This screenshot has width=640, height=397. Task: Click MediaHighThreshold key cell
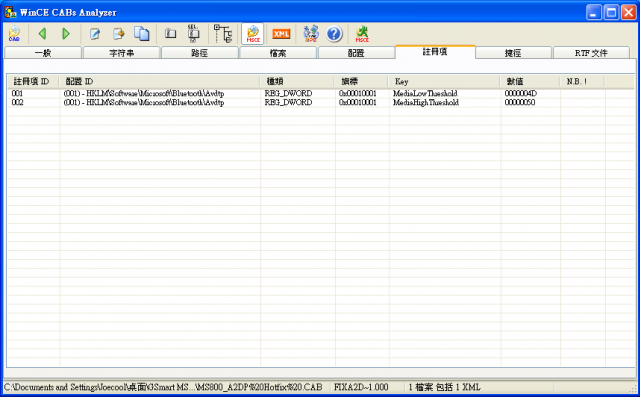pyautogui.click(x=426, y=102)
